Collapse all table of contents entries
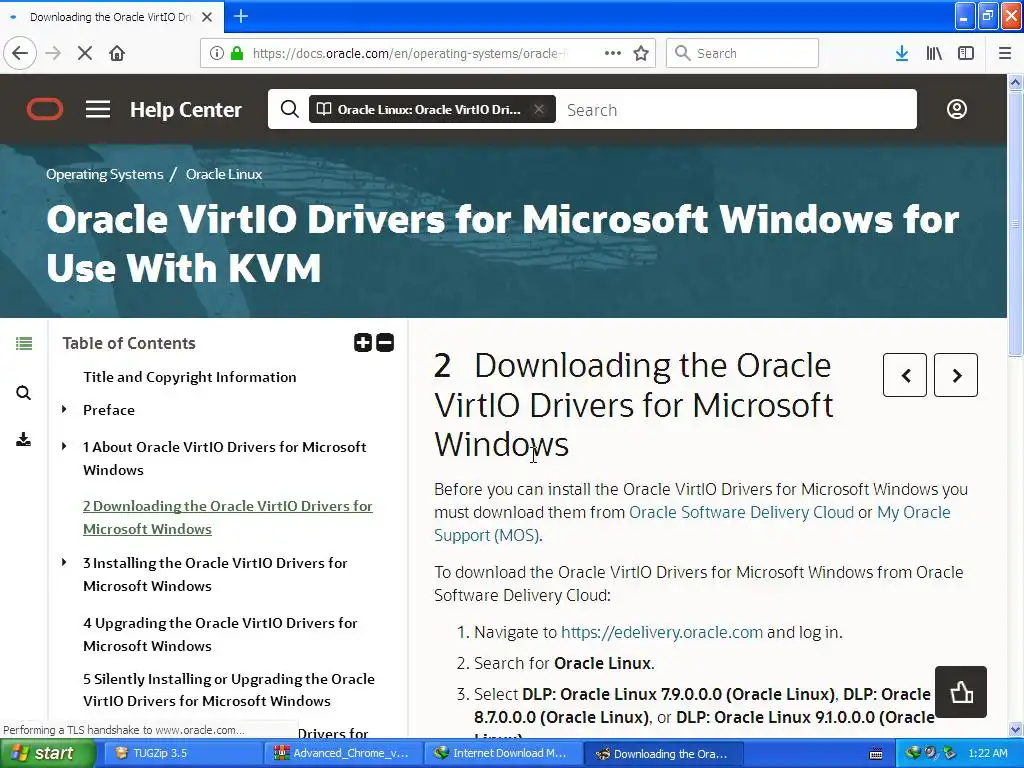The image size is (1024, 768). coord(385,342)
